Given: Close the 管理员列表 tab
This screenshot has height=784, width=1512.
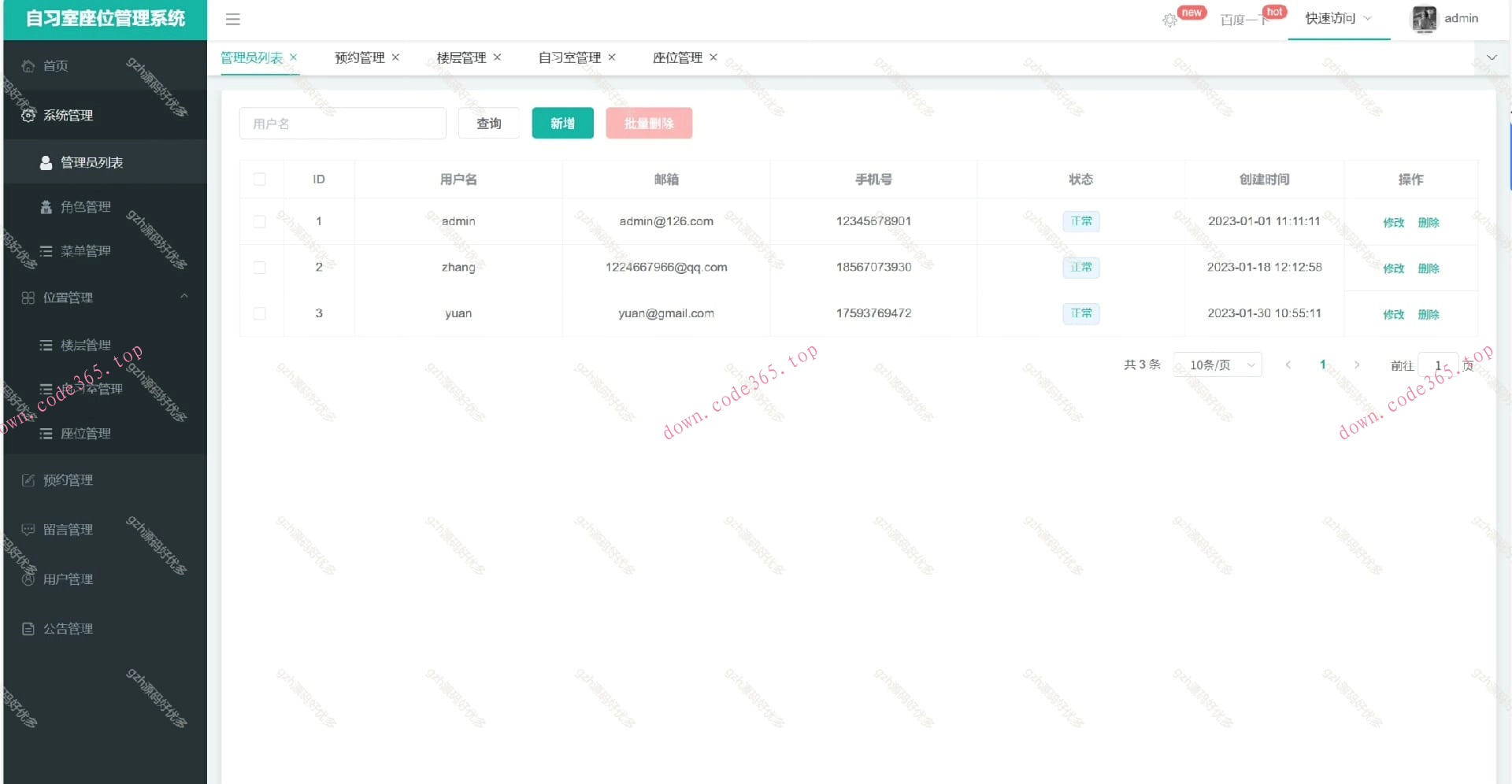Looking at the screenshot, I should 293,57.
